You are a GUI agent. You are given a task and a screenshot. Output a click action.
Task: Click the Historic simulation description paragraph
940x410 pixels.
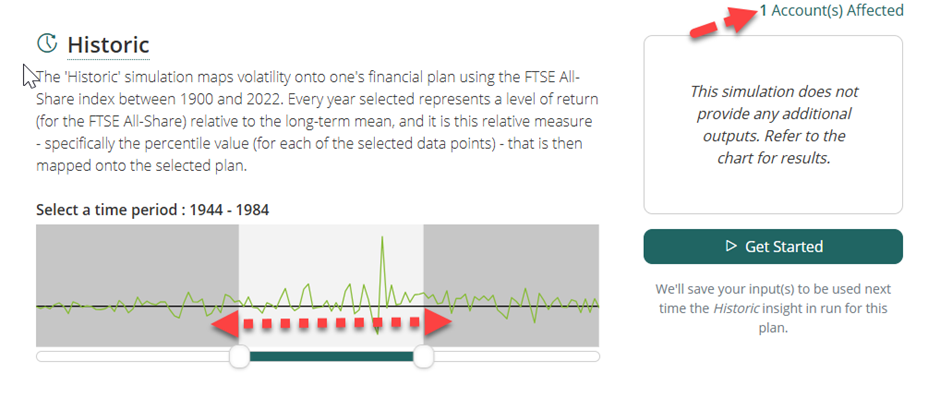coord(315,122)
